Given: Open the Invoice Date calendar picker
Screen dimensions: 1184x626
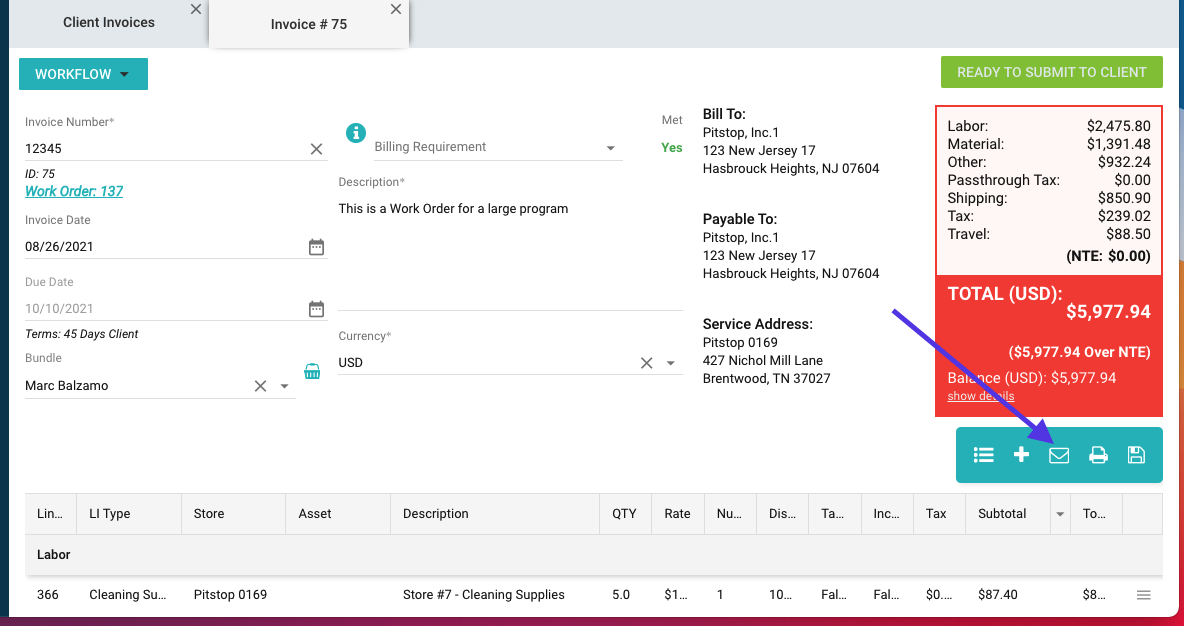Looking at the screenshot, I should point(316,247).
